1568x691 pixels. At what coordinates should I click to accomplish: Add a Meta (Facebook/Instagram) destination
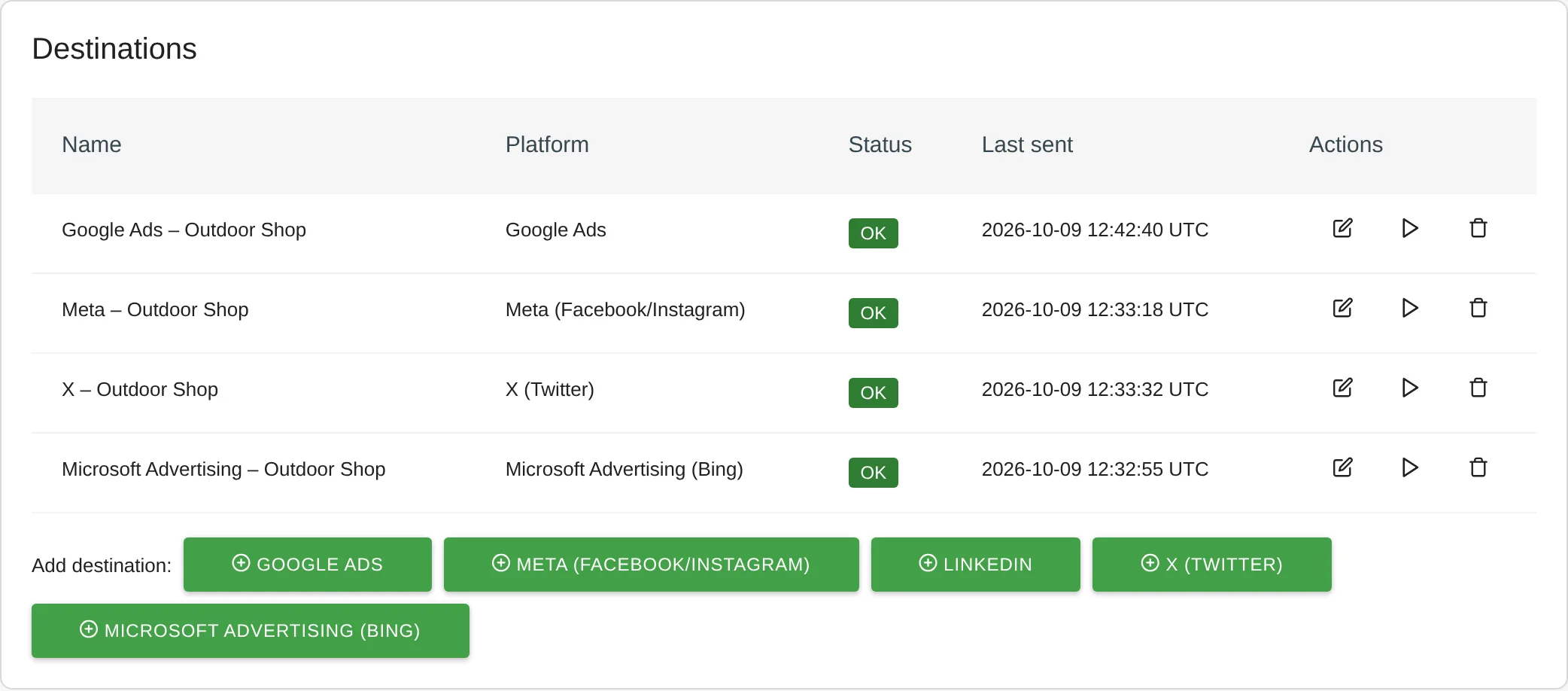652,565
